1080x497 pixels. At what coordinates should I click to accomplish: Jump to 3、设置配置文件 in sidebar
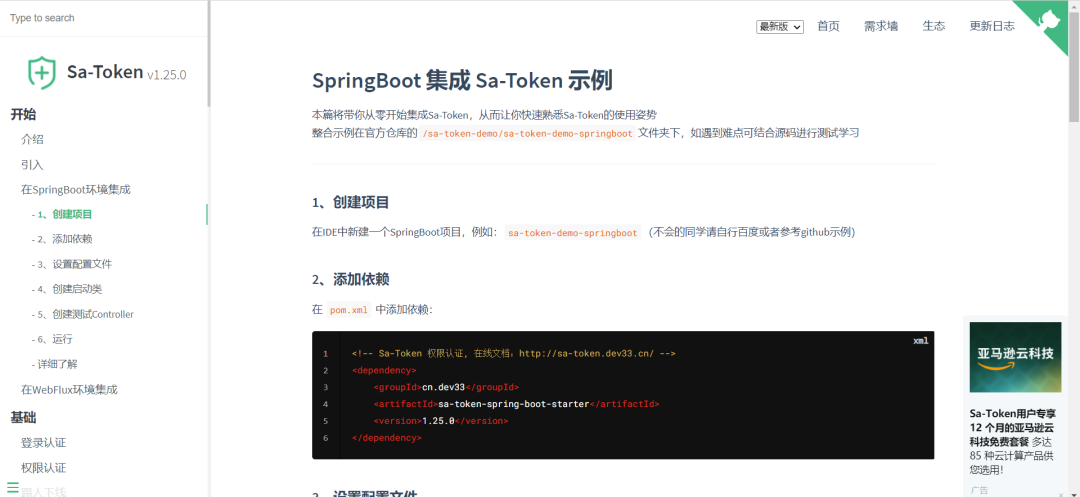click(72, 264)
